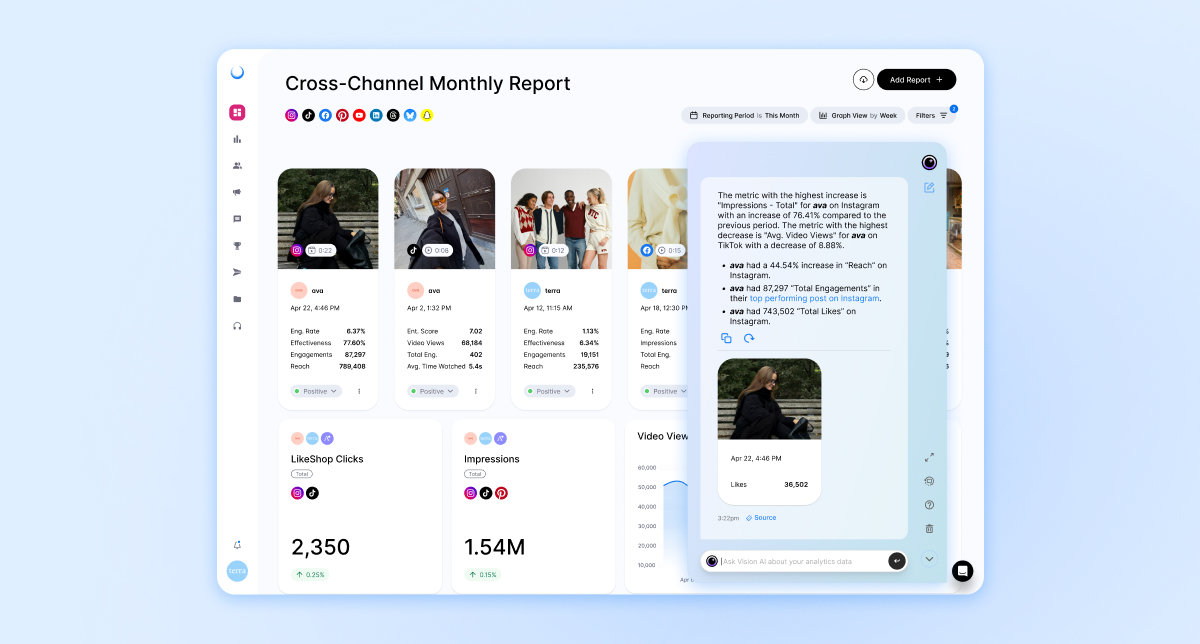Open Reporting Period is This Month filter
Viewport: 1200px width, 644px height.
744,115
